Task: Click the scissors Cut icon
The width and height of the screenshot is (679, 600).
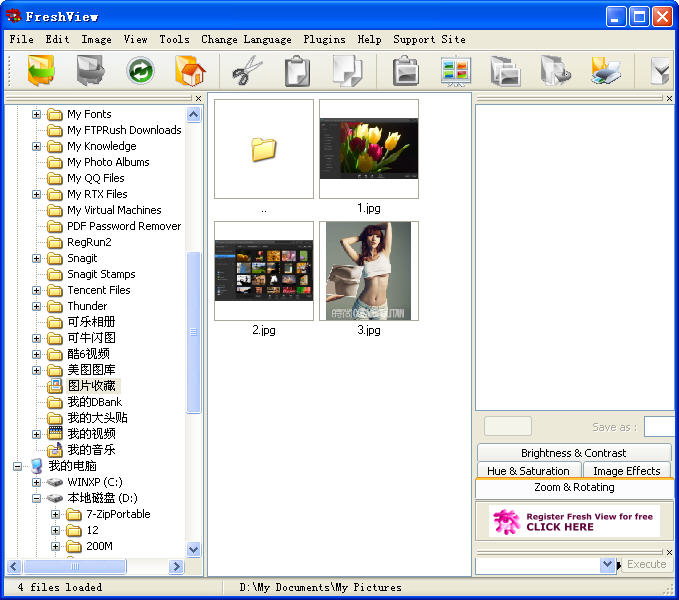Action: pos(247,71)
